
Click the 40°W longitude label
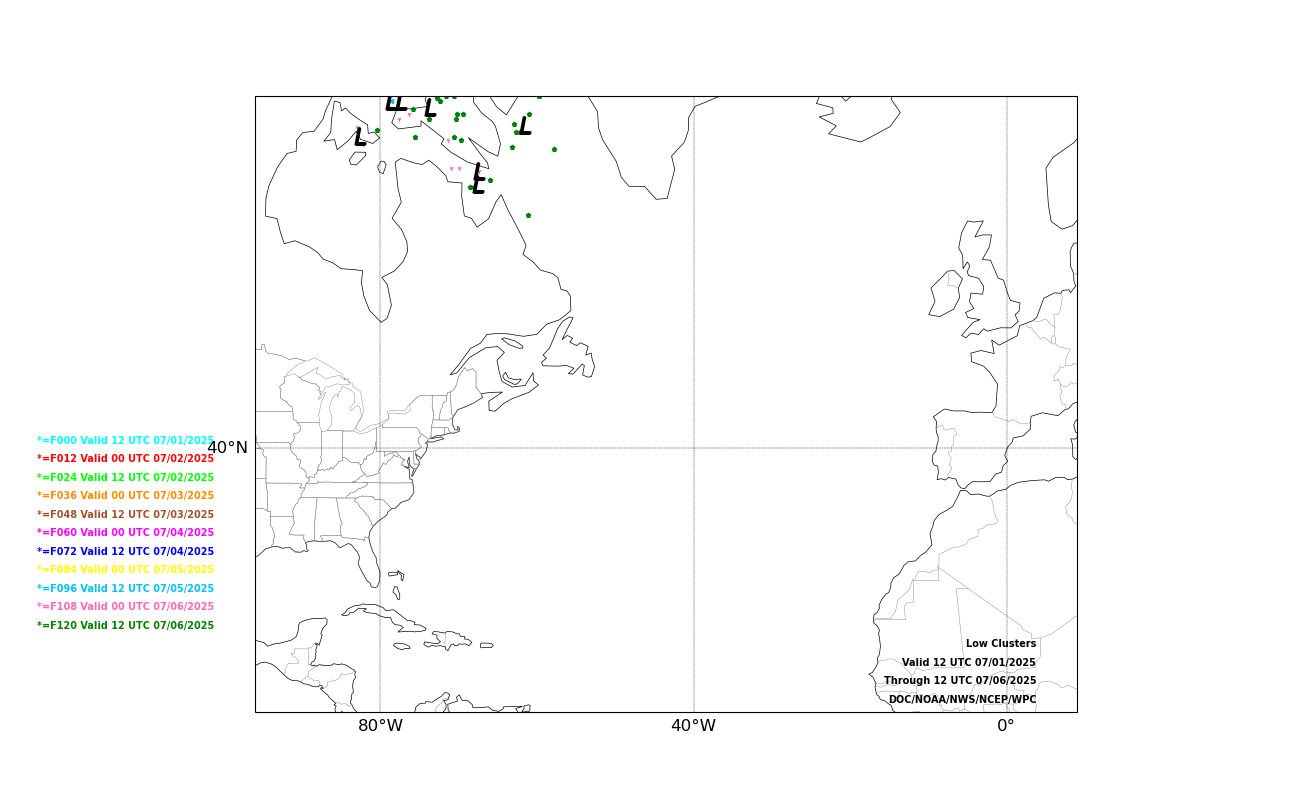click(x=693, y=726)
